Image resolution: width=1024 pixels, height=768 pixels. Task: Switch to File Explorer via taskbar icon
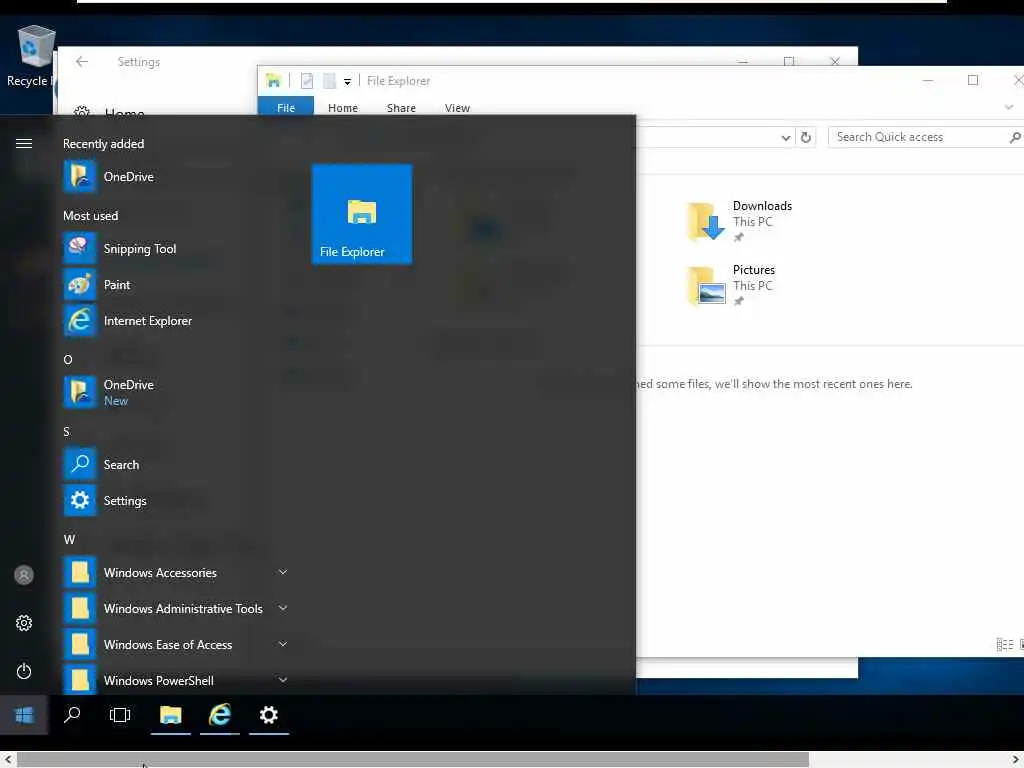tap(170, 715)
